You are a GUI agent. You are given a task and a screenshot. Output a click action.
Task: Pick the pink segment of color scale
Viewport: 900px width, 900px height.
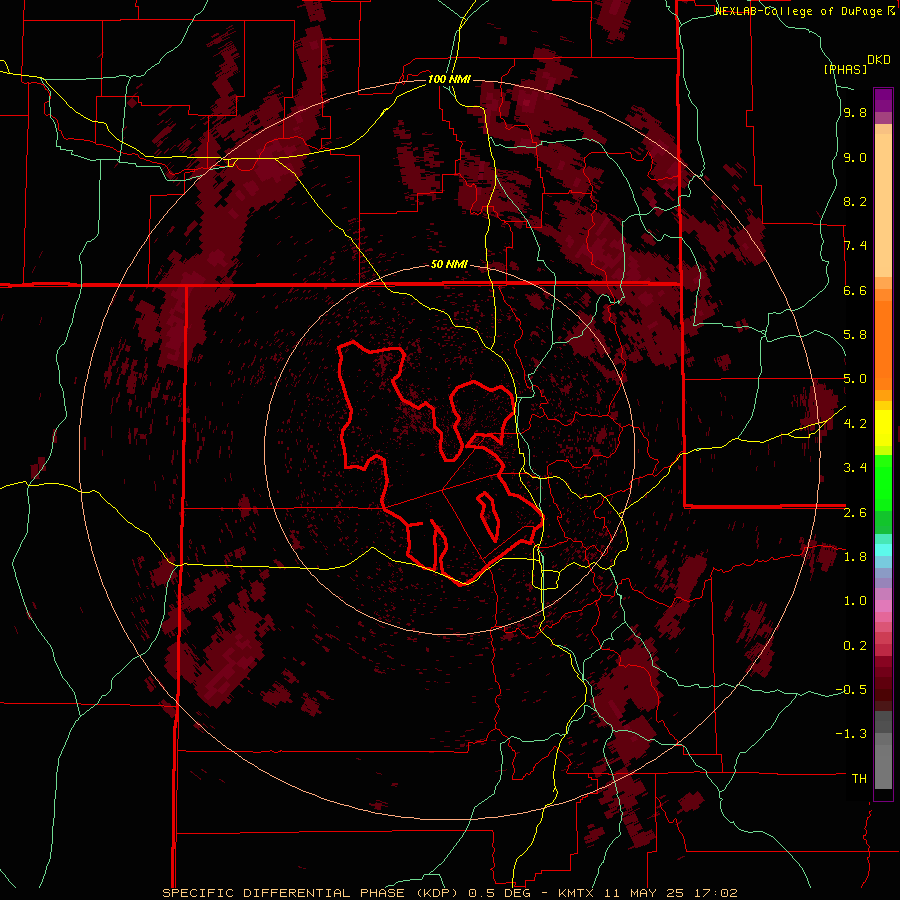(x=883, y=606)
